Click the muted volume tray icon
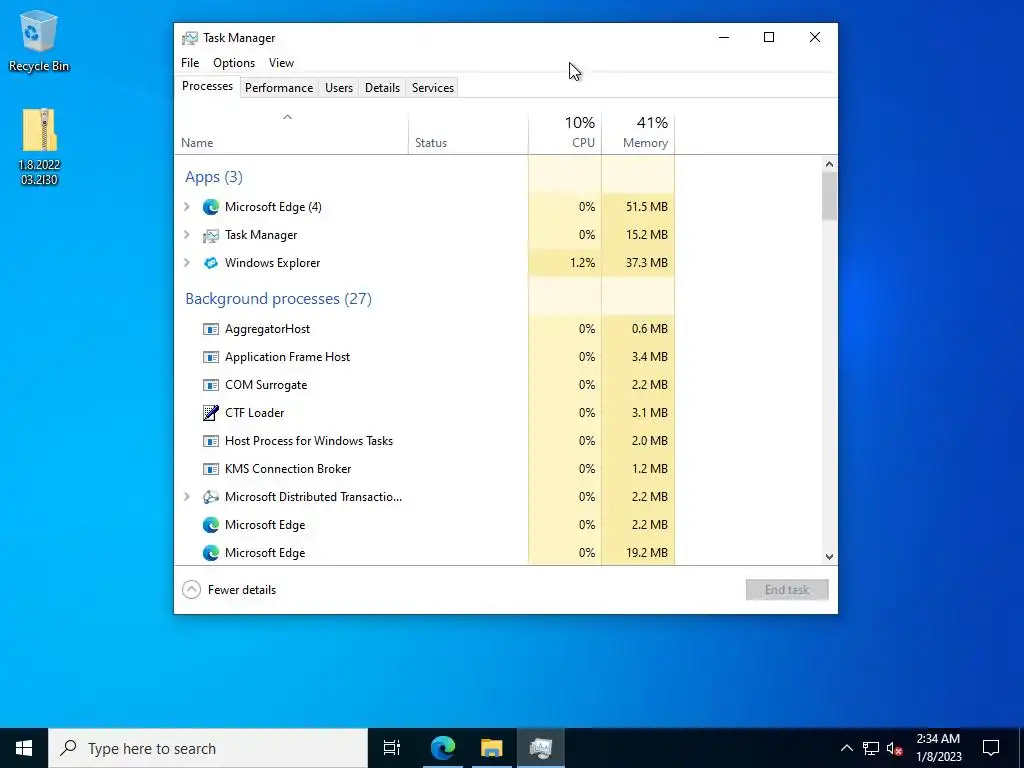The image size is (1024, 768). [x=895, y=748]
